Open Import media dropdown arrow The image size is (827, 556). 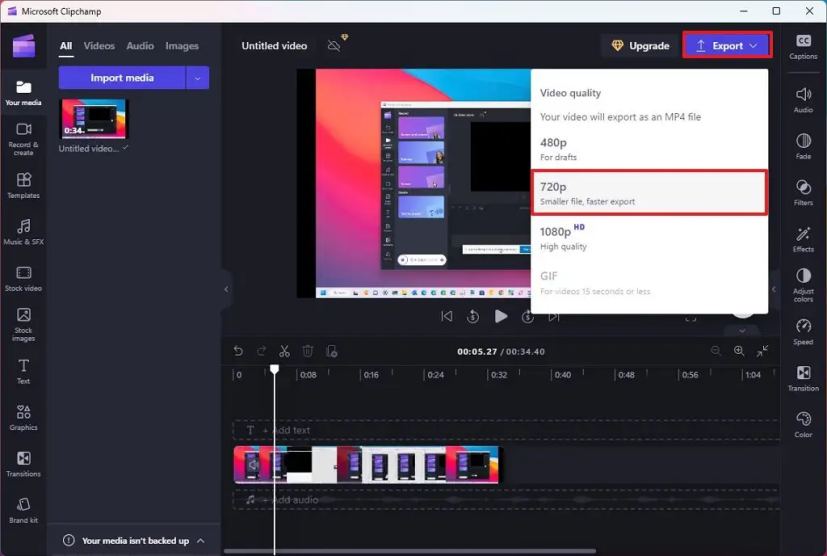click(198, 78)
